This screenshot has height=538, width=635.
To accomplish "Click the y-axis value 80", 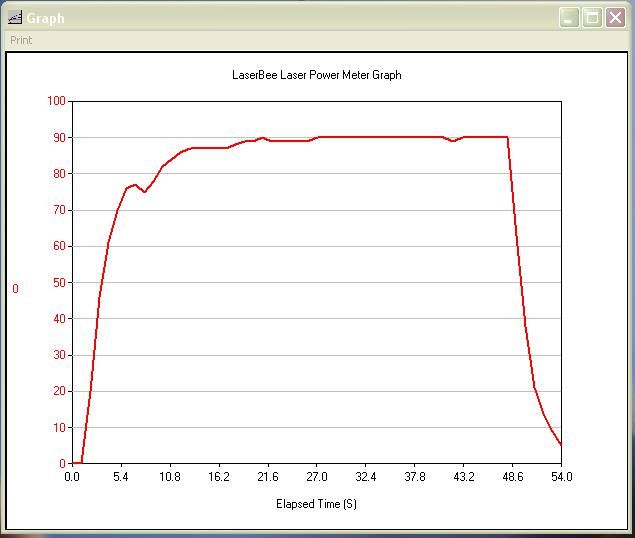I will click(60, 174).
